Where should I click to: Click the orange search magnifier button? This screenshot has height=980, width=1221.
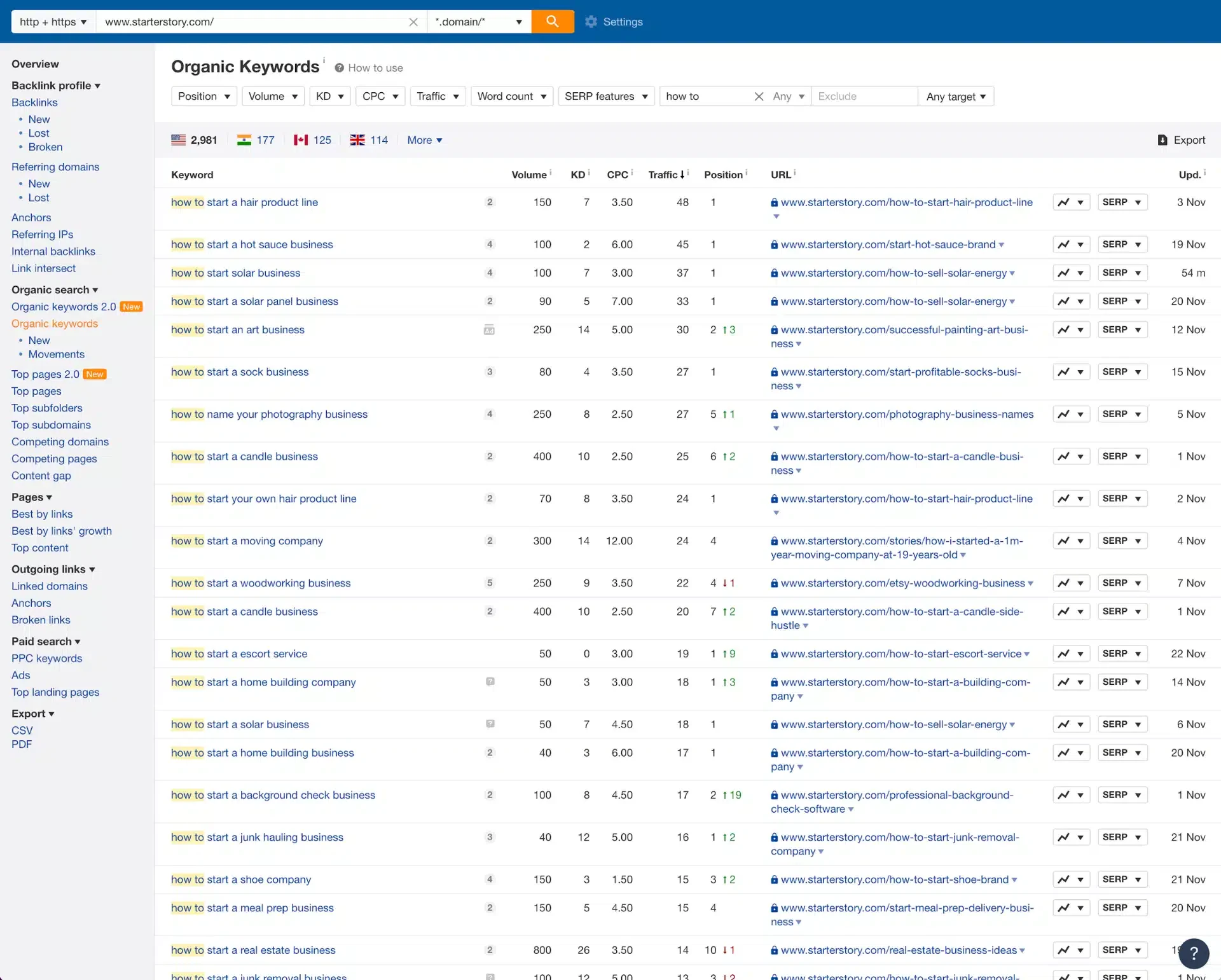[x=552, y=22]
